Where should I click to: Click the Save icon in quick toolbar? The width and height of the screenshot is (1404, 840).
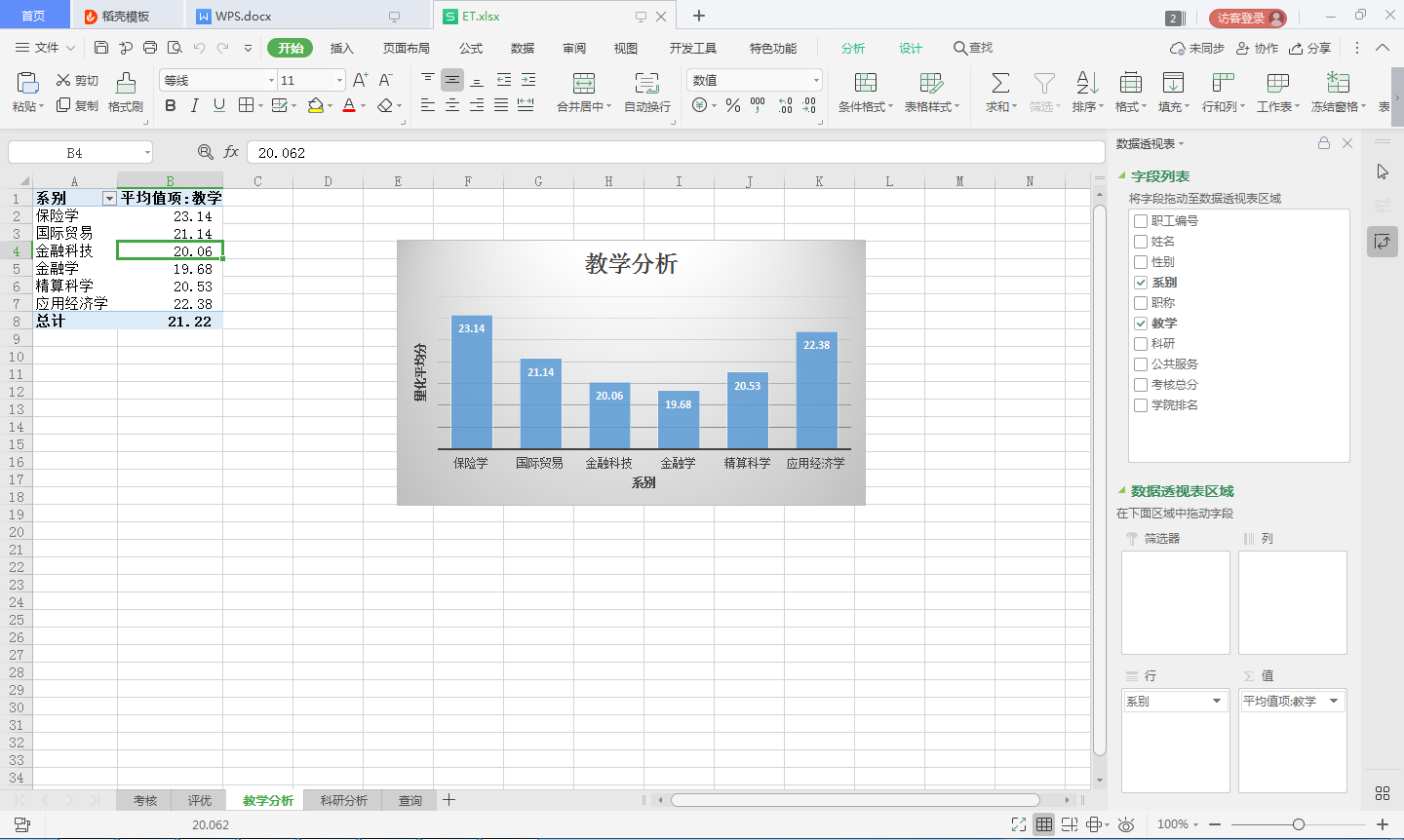point(101,48)
